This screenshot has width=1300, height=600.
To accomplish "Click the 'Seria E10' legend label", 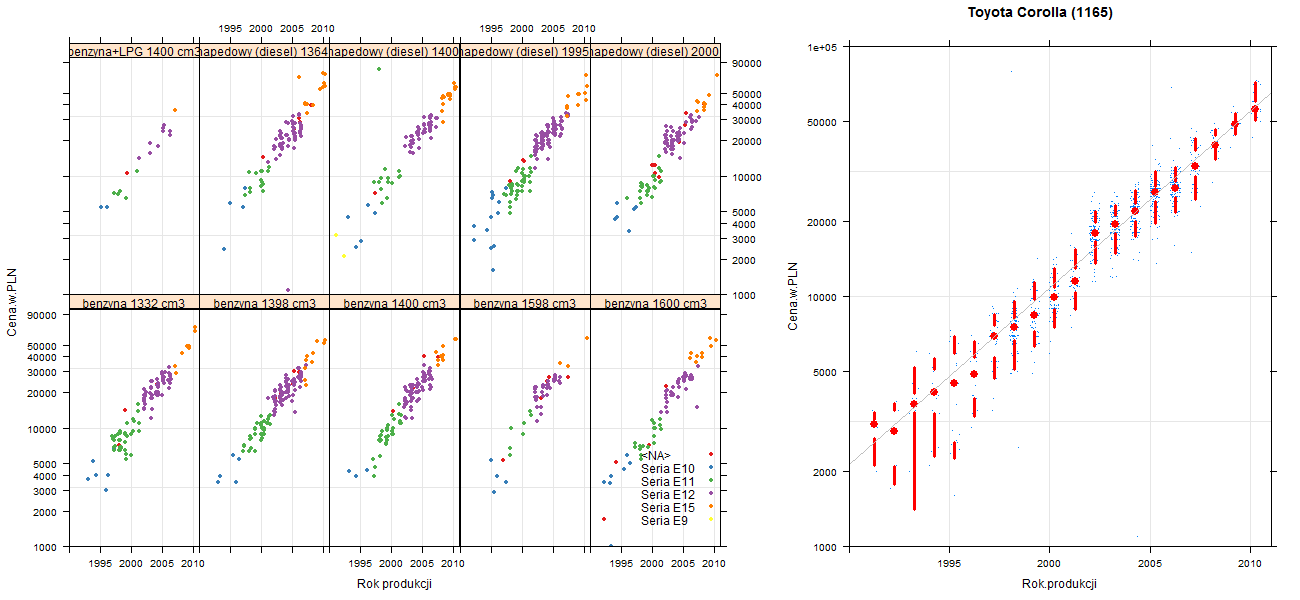I will [x=667, y=468].
